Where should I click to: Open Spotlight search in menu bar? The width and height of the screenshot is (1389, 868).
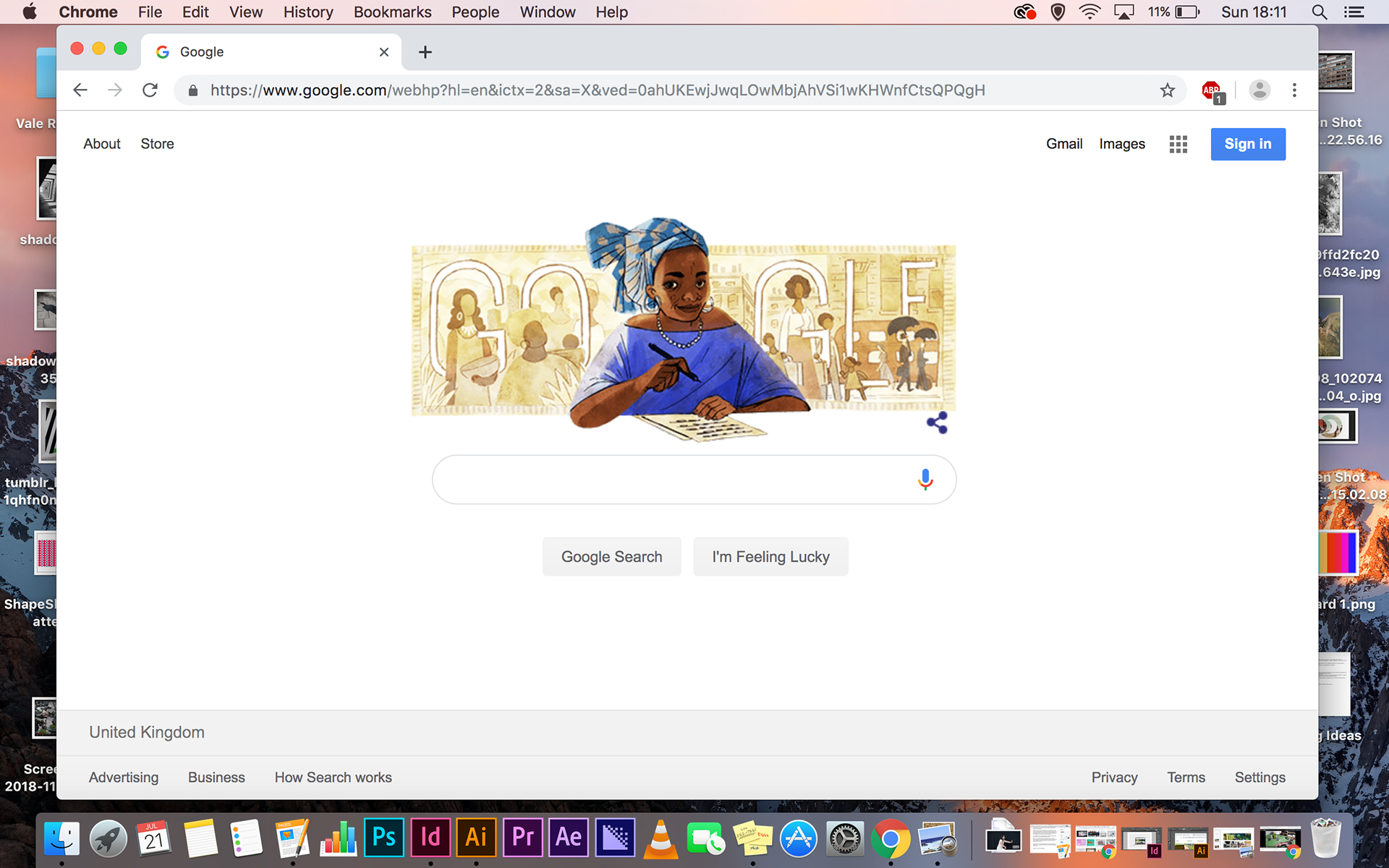tap(1319, 12)
